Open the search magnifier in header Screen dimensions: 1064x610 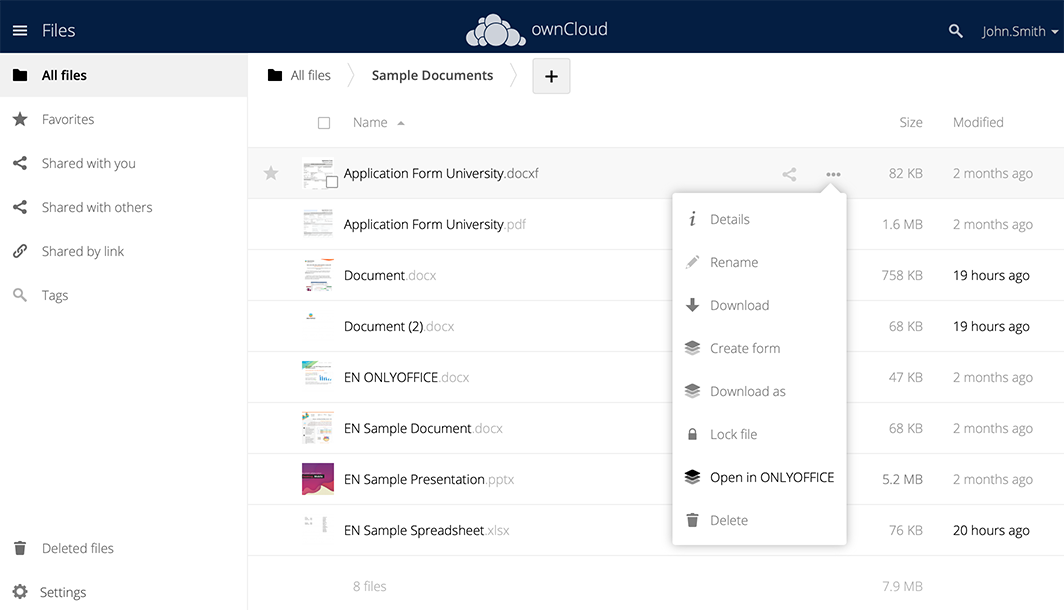(x=955, y=31)
